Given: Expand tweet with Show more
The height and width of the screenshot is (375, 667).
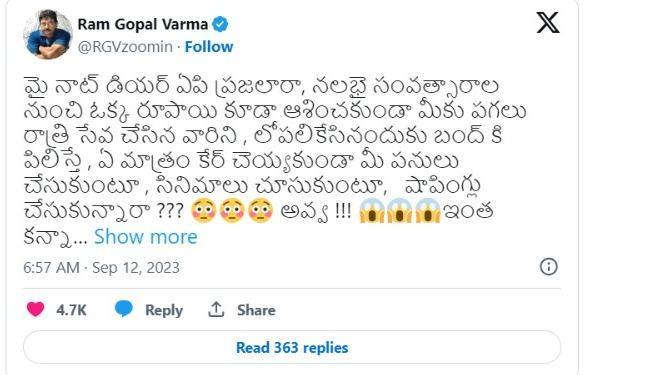Looking at the screenshot, I should pyautogui.click(x=145, y=236).
